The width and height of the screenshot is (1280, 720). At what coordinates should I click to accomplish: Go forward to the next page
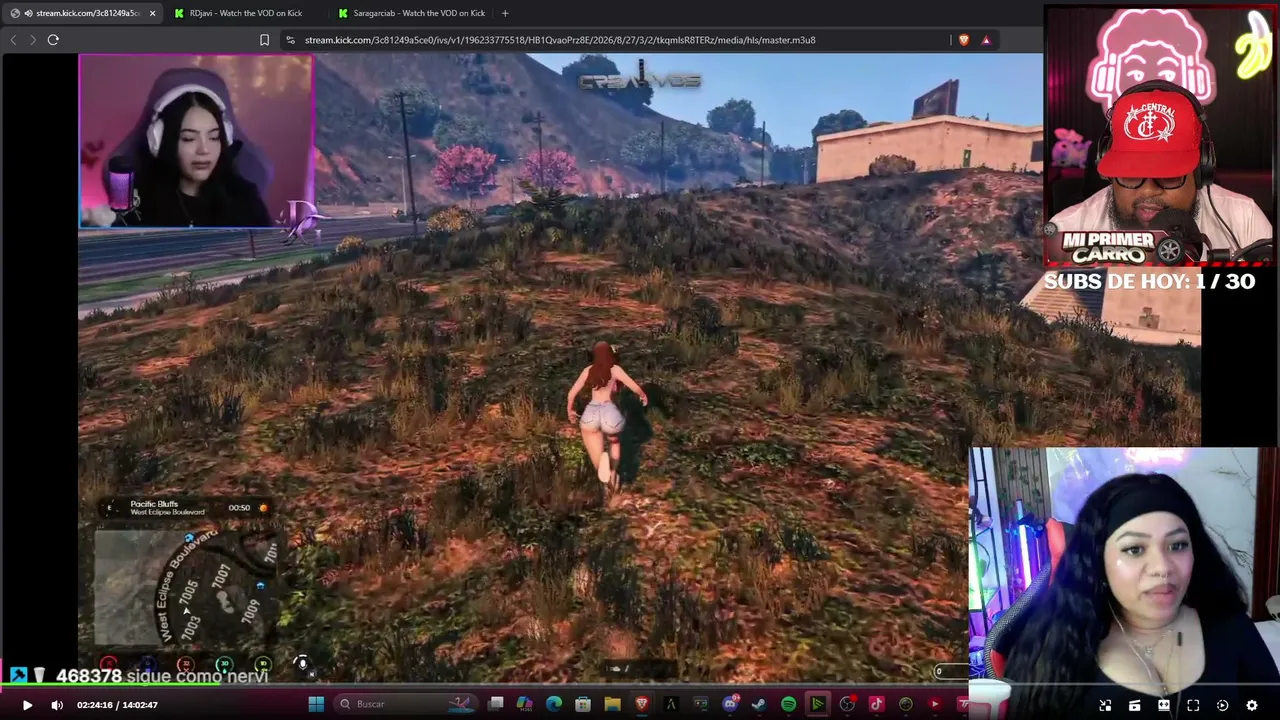point(33,40)
